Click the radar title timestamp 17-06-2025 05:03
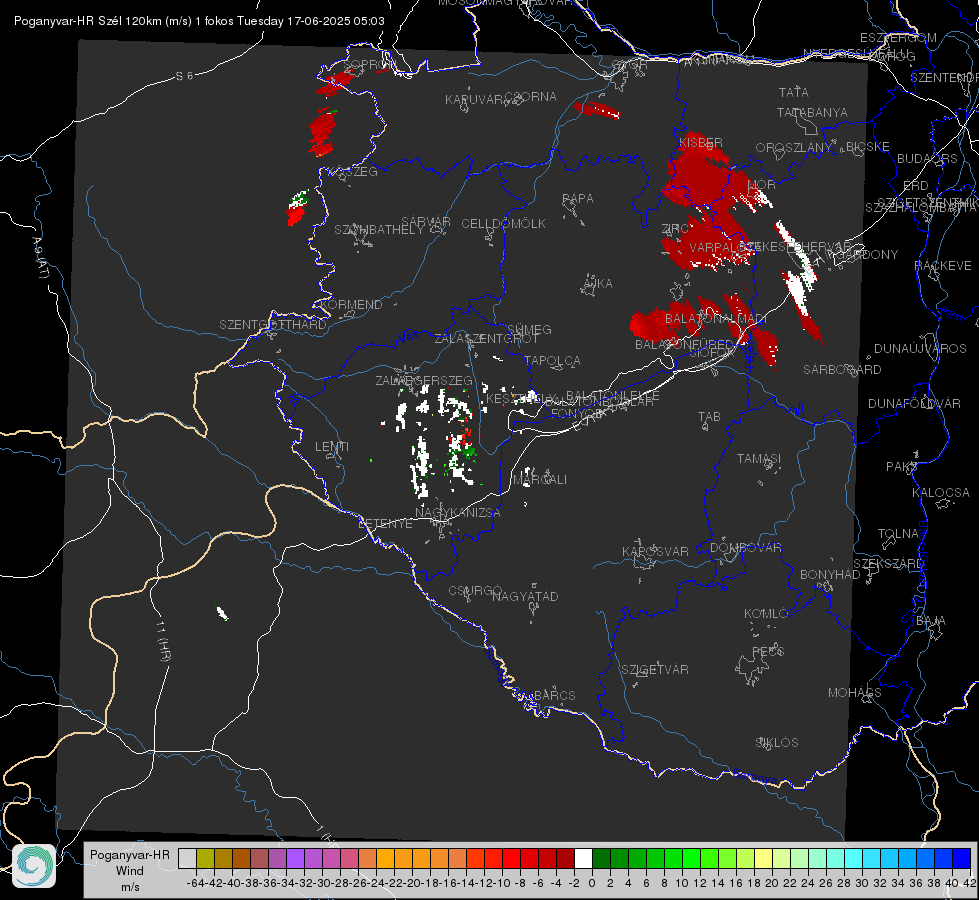The width and height of the screenshot is (979, 900). [x=335, y=21]
